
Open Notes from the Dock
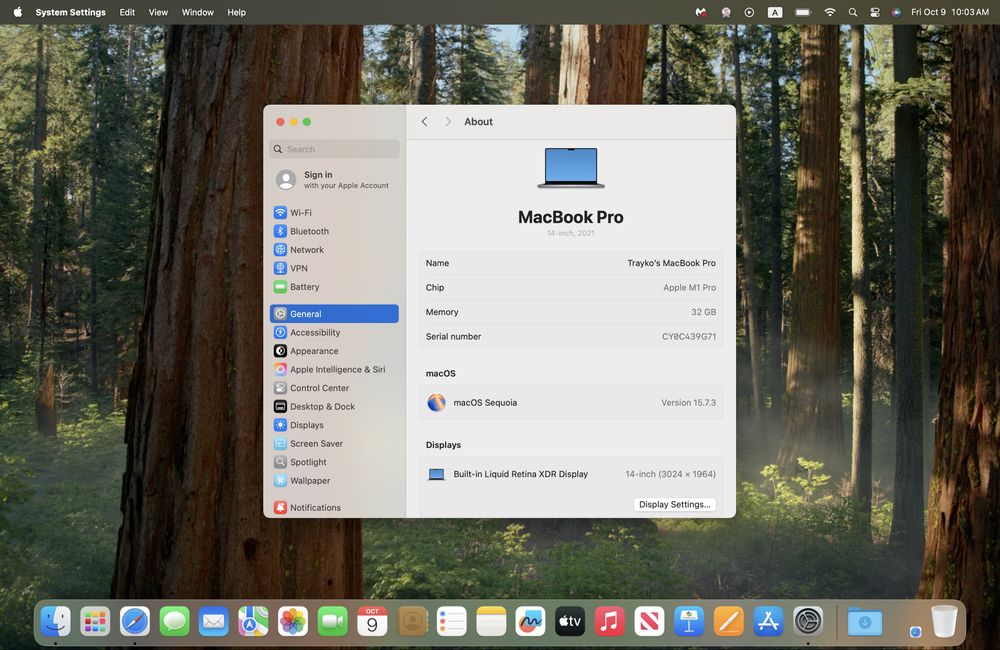(x=491, y=621)
